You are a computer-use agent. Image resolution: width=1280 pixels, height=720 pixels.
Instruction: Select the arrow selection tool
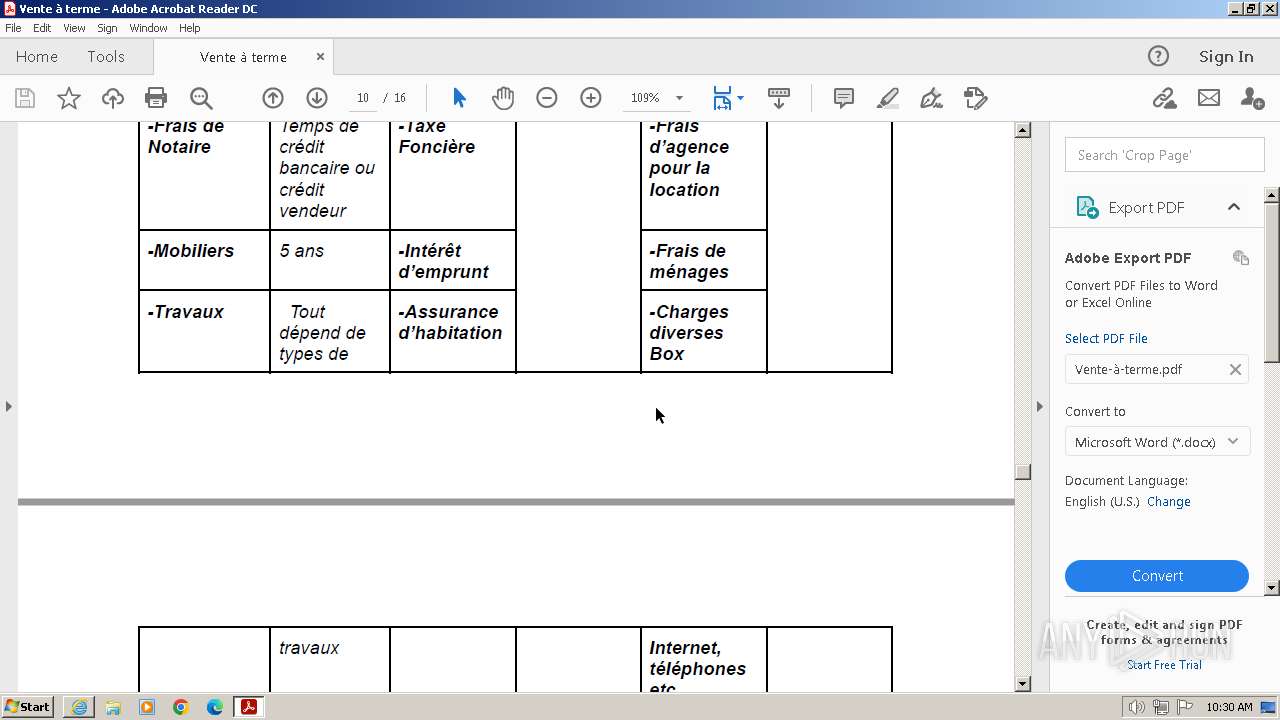click(x=459, y=98)
